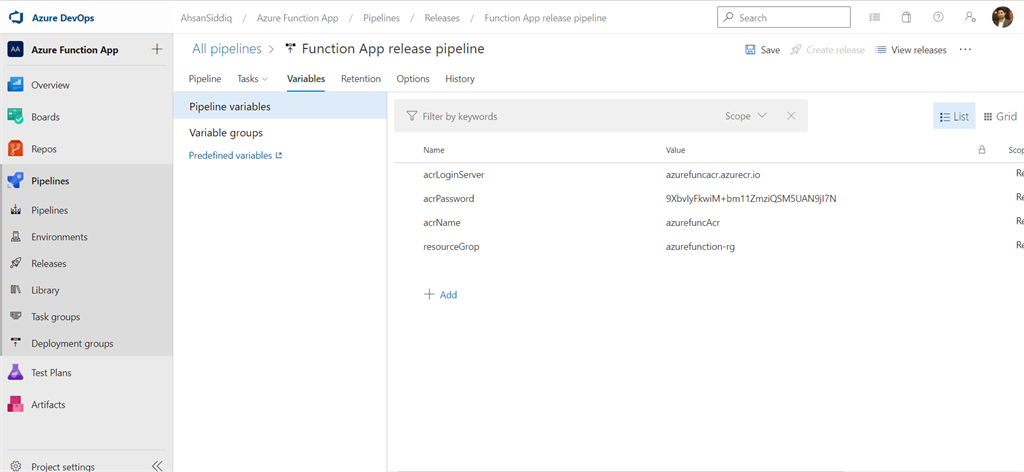Open the Environments icon in sidebar
The height and width of the screenshot is (472, 1024).
click(x=16, y=237)
